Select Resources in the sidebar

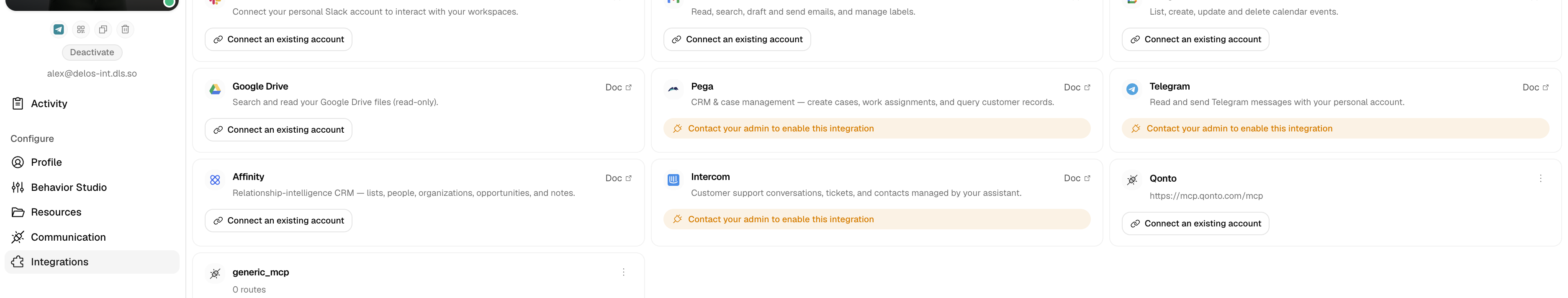[92, 212]
